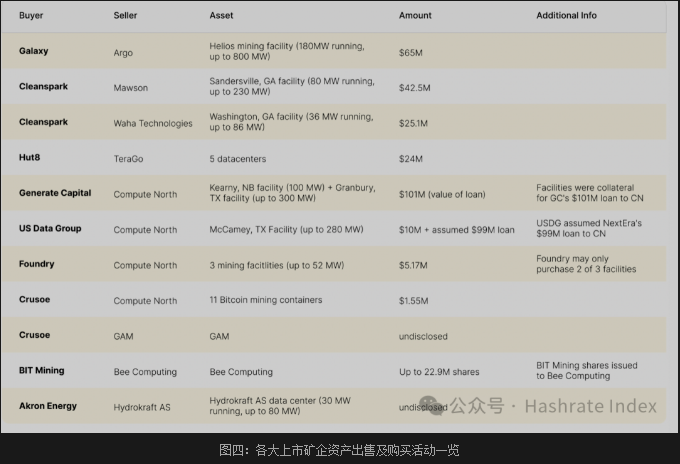
Task: Click the $5.17M amount
Action: tap(413, 265)
